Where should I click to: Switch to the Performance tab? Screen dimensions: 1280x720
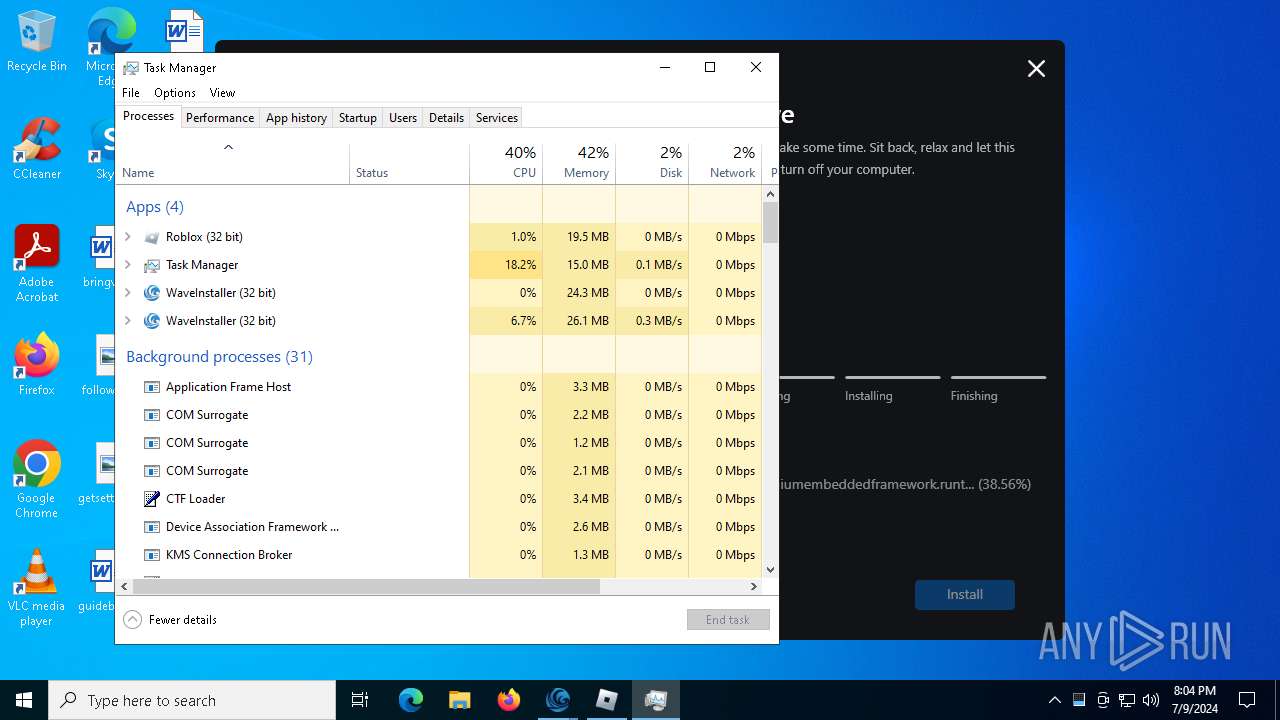point(220,117)
